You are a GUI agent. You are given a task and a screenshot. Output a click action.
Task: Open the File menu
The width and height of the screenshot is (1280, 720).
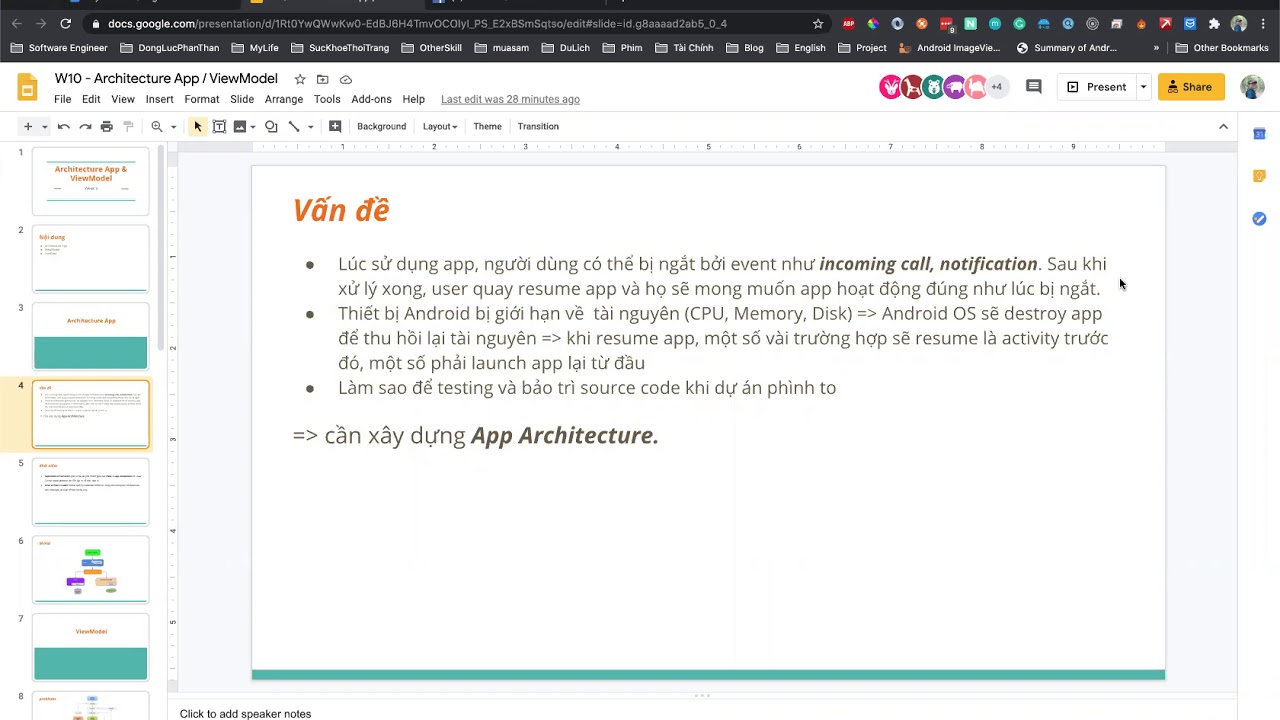[x=62, y=99]
